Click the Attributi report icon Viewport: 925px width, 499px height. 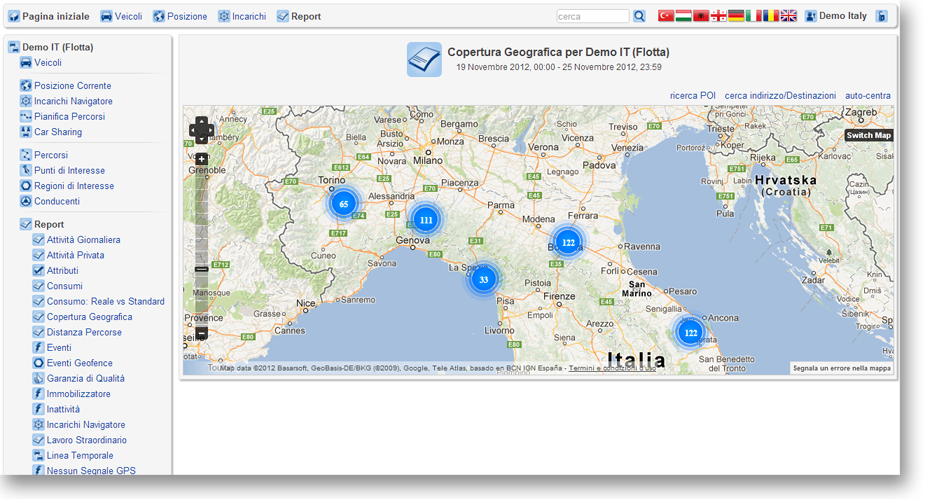click(x=38, y=270)
